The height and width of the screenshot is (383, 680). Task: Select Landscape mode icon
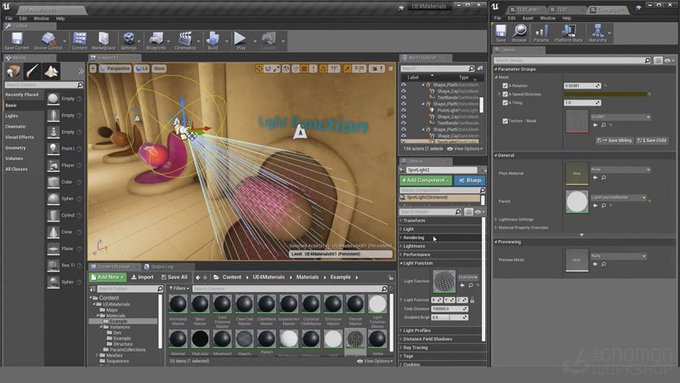(51, 71)
